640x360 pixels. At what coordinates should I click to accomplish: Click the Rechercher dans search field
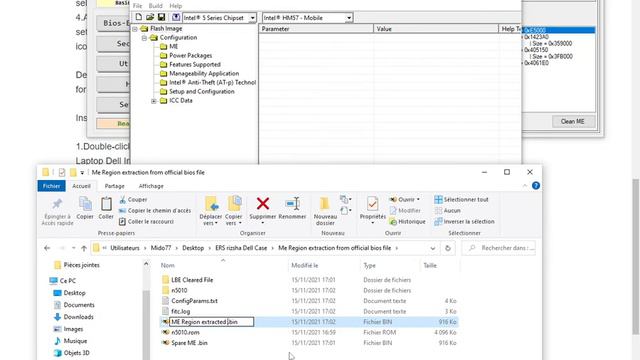(x=498, y=248)
